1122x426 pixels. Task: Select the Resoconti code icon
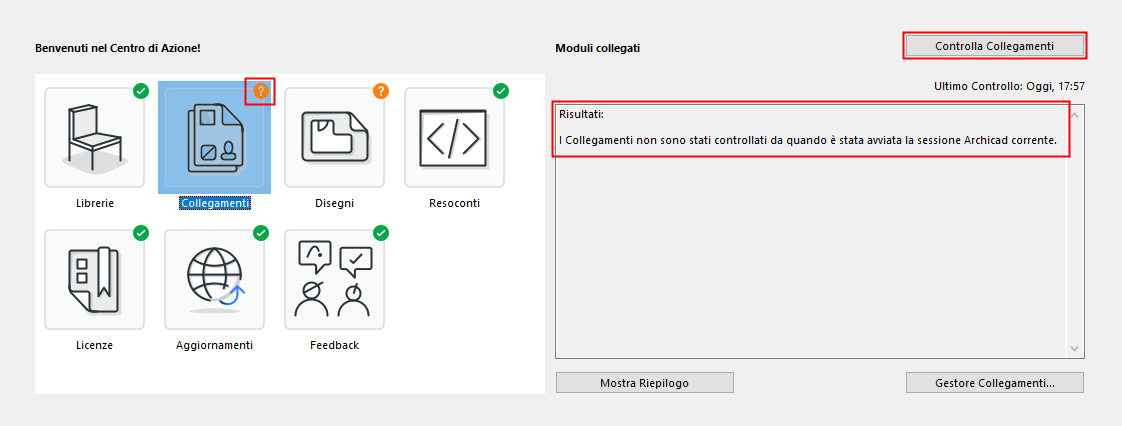click(x=454, y=137)
